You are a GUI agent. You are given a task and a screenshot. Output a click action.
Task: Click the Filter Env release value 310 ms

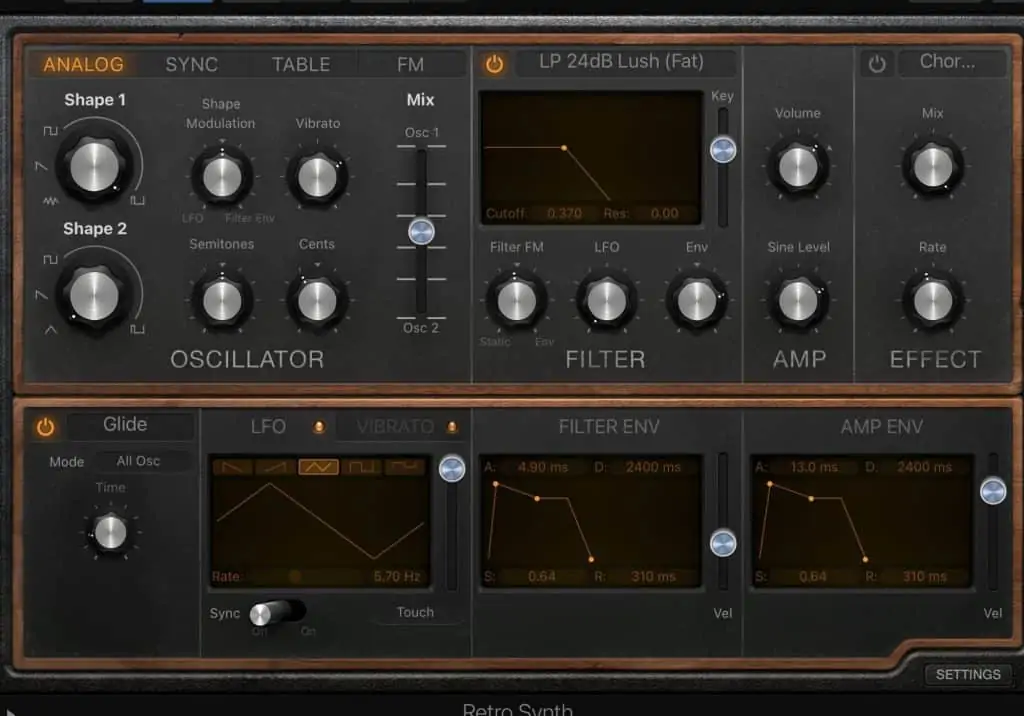click(x=653, y=576)
